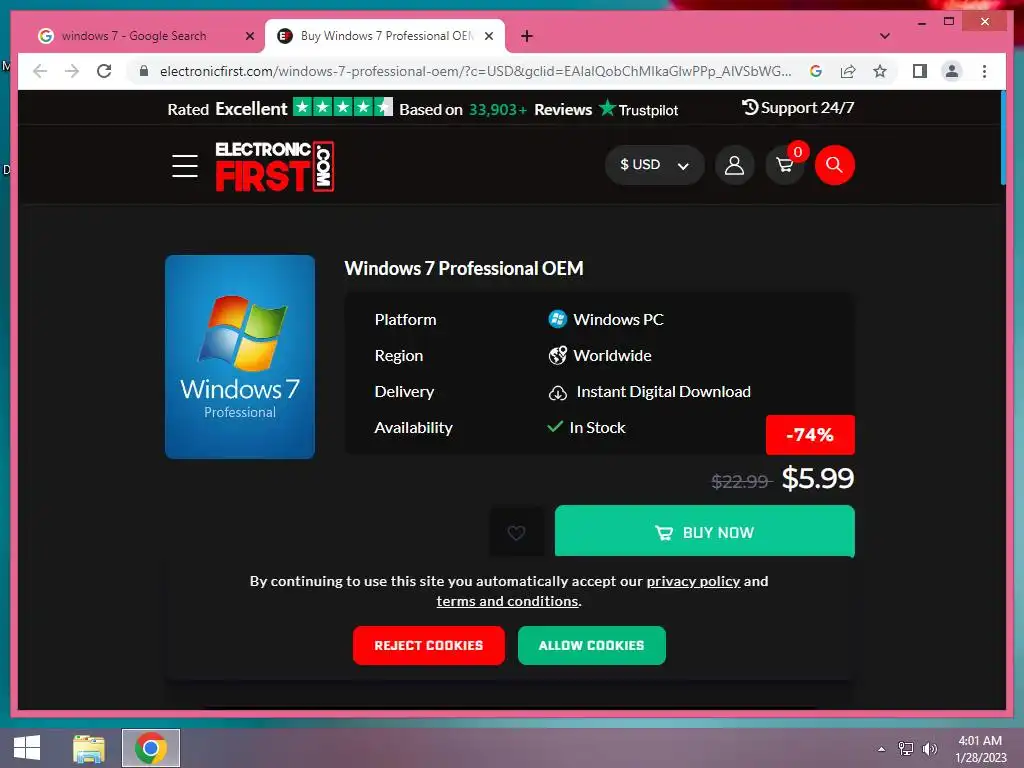Toggle the Chrome side panel
The width and height of the screenshot is (1024, 768).
pos(920,71)
